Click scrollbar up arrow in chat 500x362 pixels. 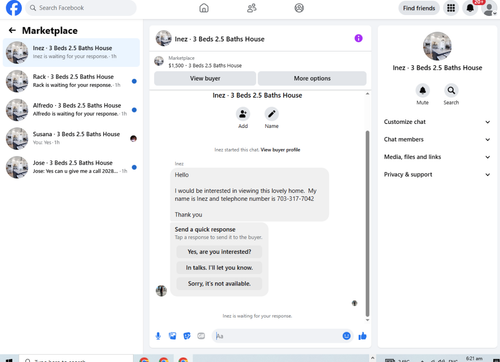(x=367, y=94)
